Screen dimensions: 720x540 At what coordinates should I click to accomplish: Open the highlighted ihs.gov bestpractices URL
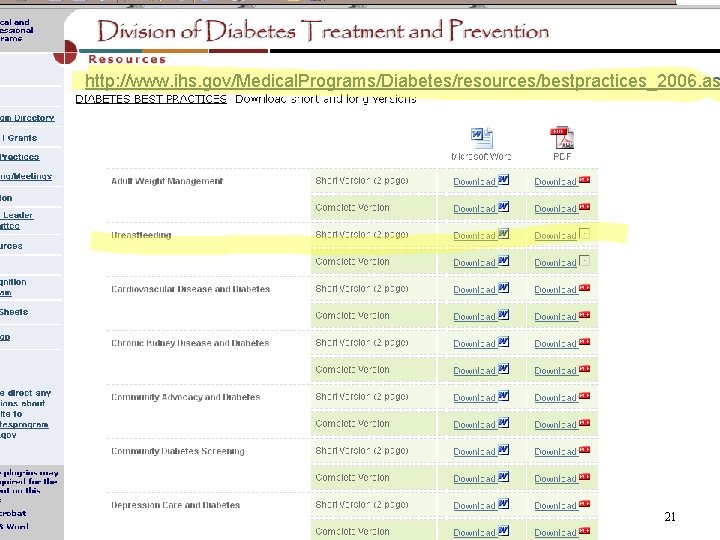click(402, 81)
